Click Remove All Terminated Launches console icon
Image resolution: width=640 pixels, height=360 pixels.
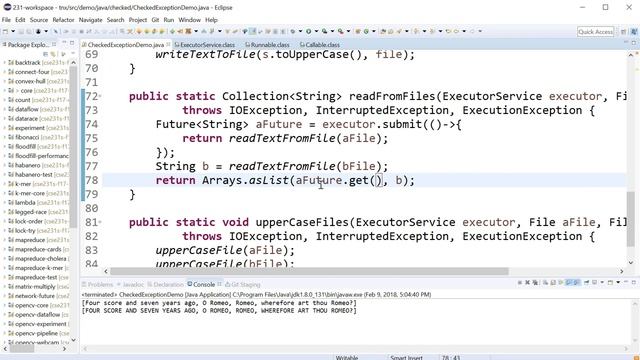[x=535, y=282]
